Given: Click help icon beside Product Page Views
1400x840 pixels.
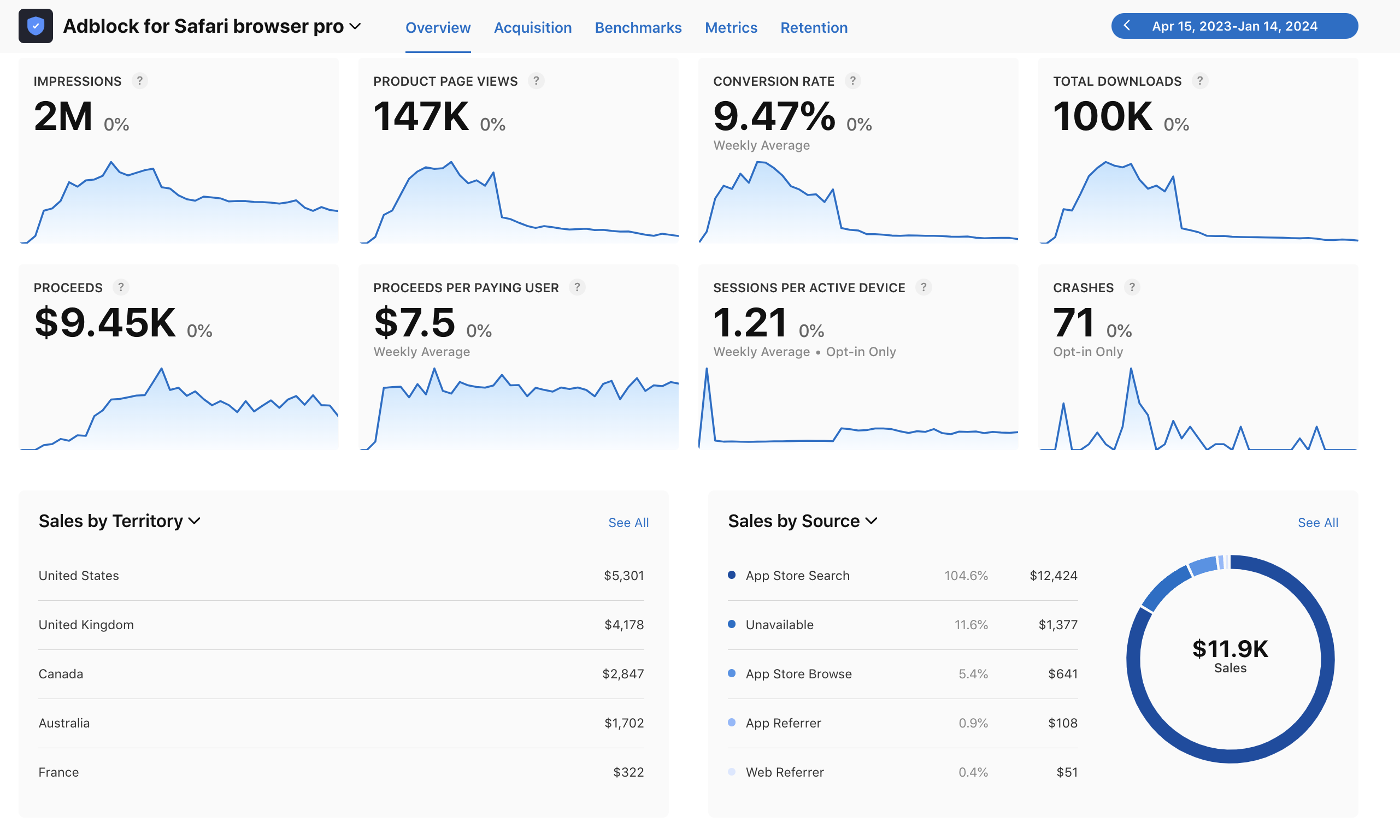Looking at the screenshot, I should pos(536,81).
